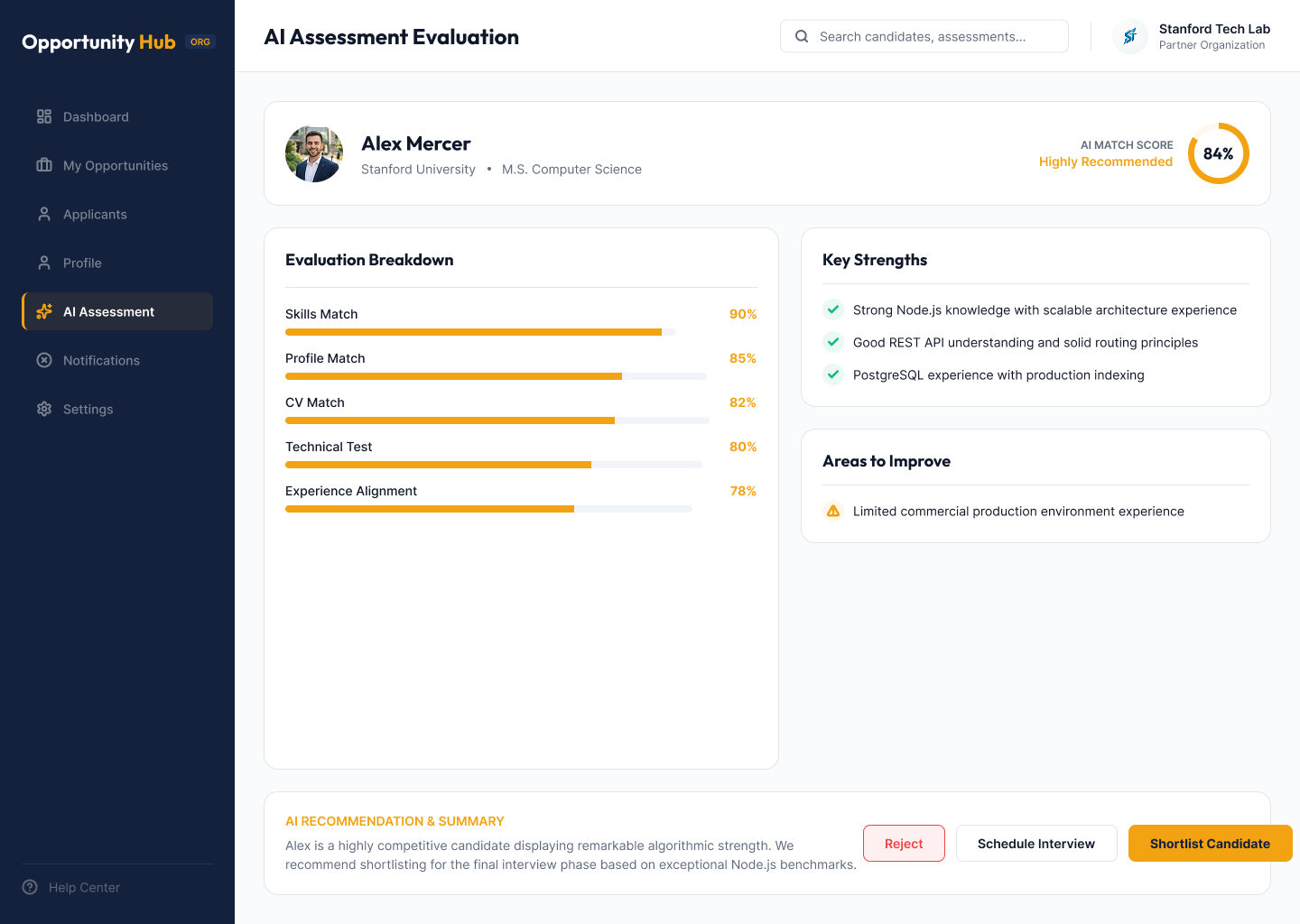This screenshot has height=924, width=1300.
Task: Click the Settings gear icon
Action: (44, 409)
